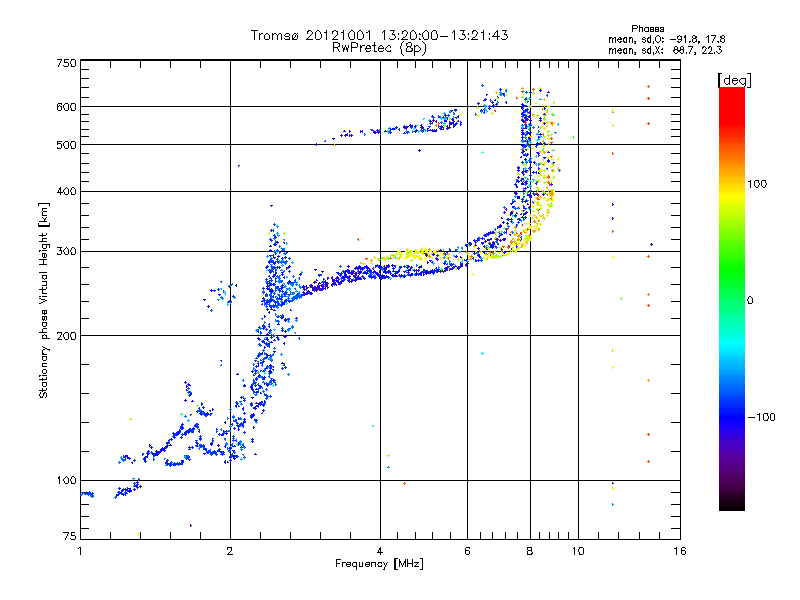
Task: Select the 'RwPretec (8p)' subtitle text
Action: 379,48
